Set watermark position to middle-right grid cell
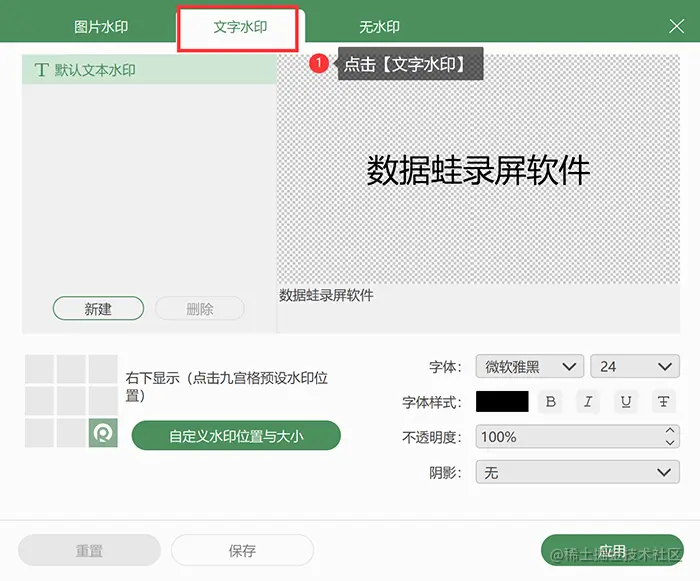Screen dimensions: 700x581 tap(103, 401)
